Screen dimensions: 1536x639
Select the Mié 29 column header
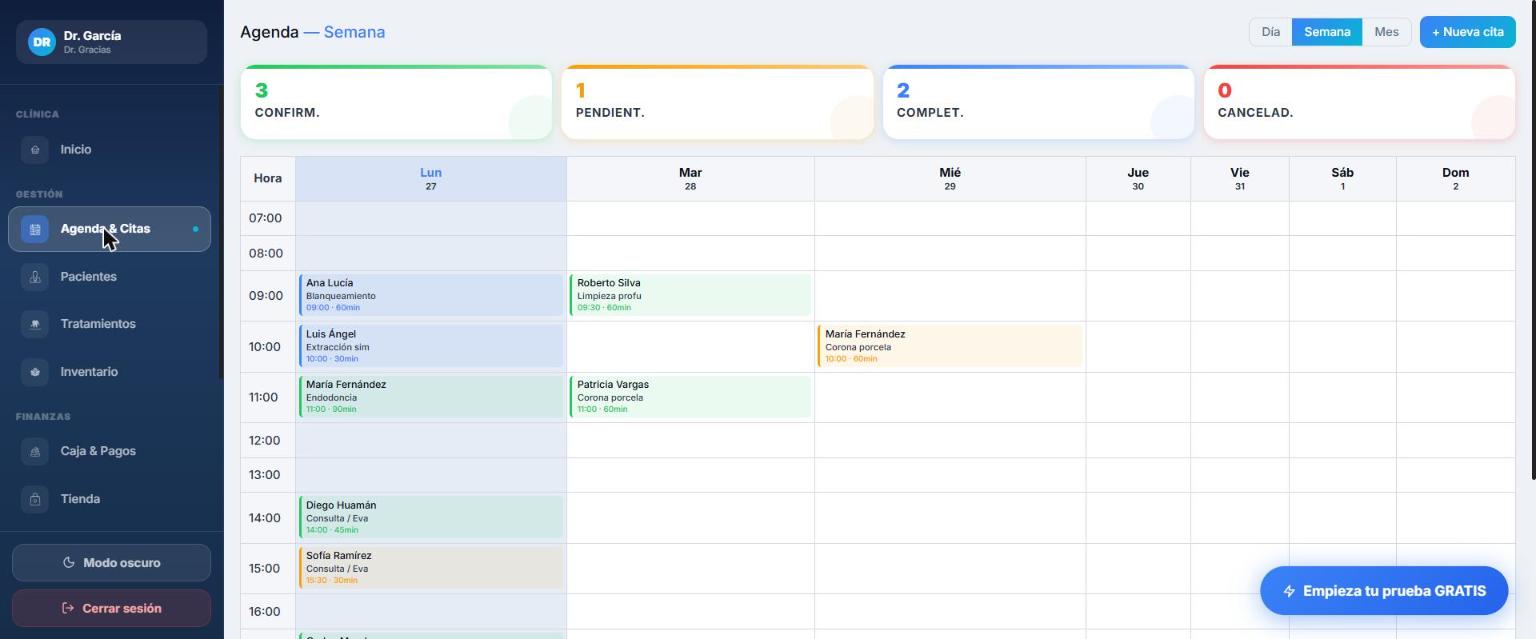950,179
